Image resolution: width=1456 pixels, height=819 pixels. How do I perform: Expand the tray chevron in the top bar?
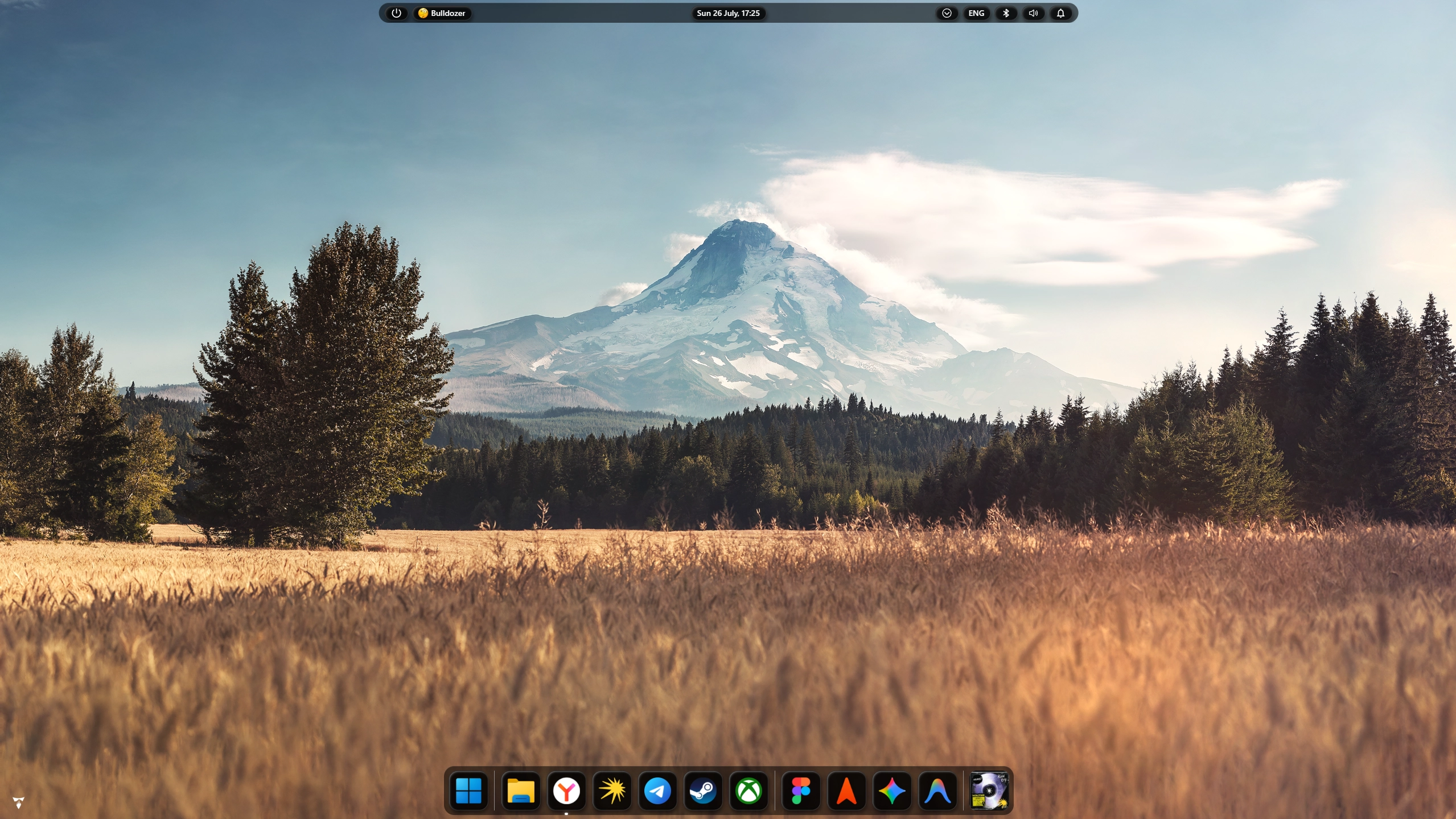pyautogui.click(x=947, y=13)
